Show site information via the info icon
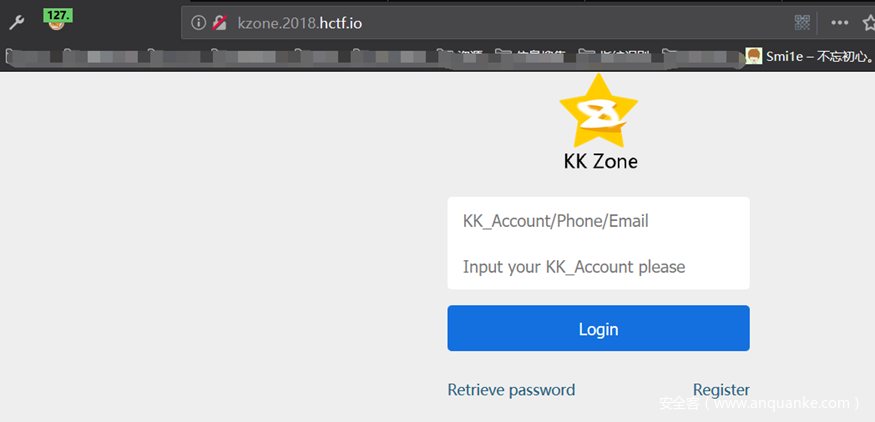 click(x=198, y=23)
